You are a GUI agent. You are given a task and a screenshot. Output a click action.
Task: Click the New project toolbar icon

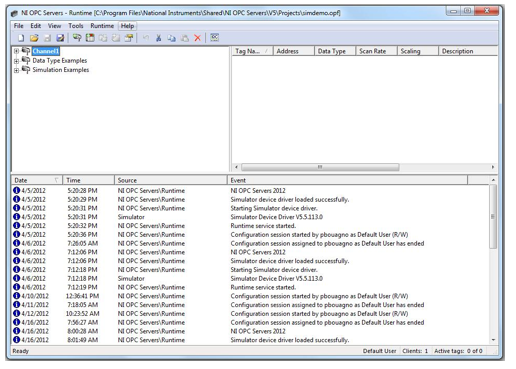21,38
